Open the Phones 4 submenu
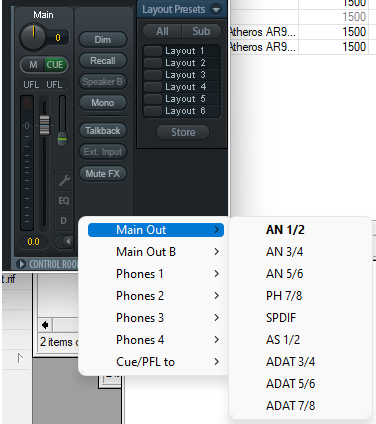Screen dimensions: 376x424 coord(156,340)
